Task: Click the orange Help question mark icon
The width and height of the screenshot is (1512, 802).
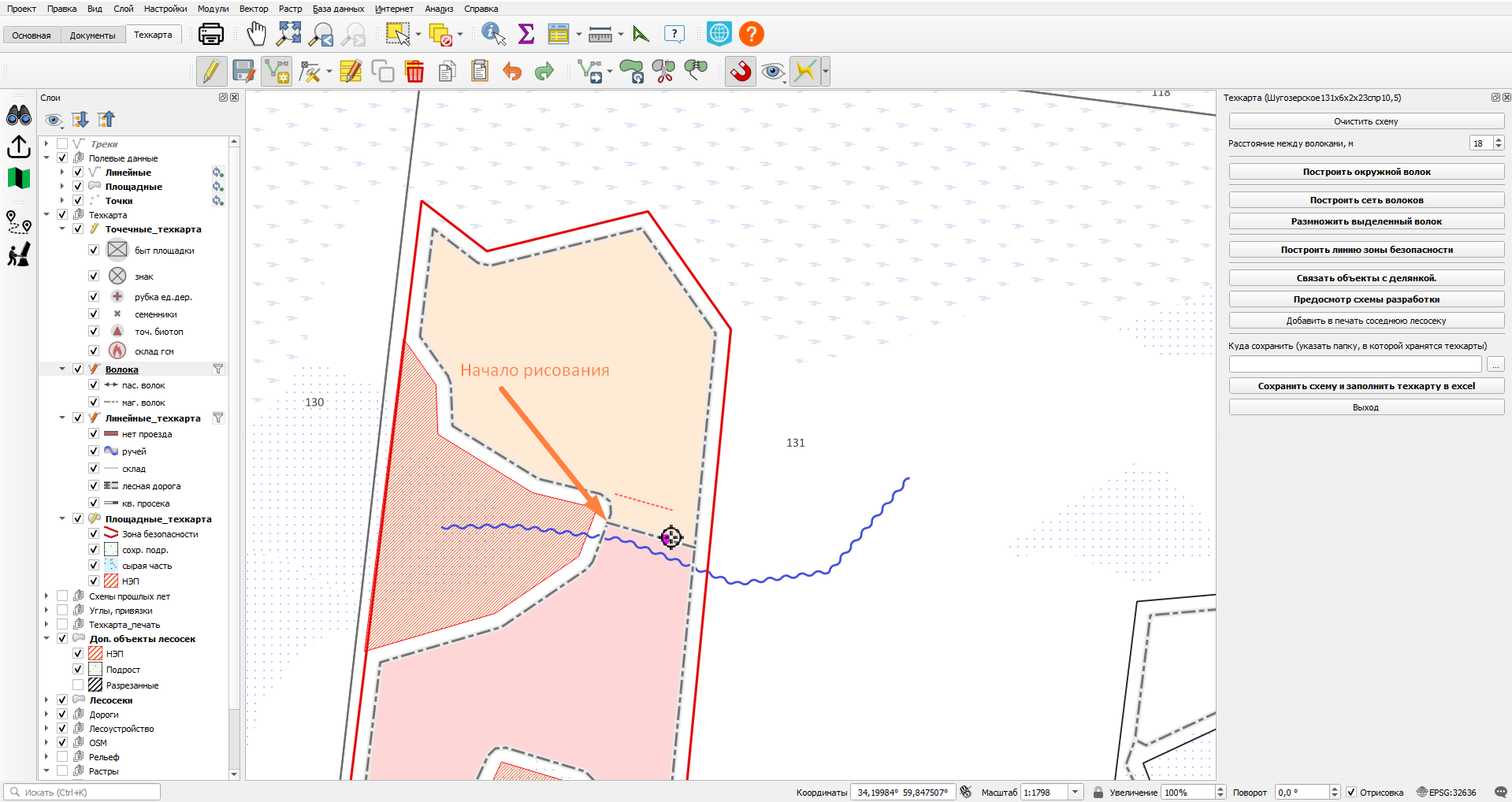Action: click(x=752, y=34)
